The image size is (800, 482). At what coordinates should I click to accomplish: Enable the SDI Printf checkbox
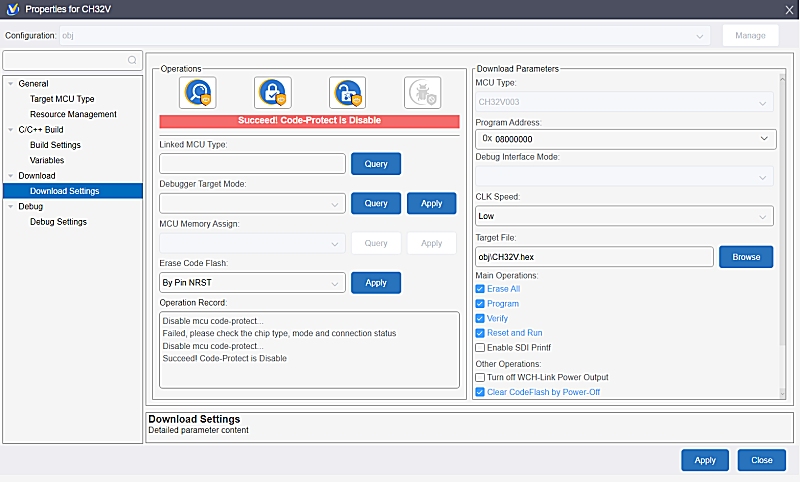480,347
